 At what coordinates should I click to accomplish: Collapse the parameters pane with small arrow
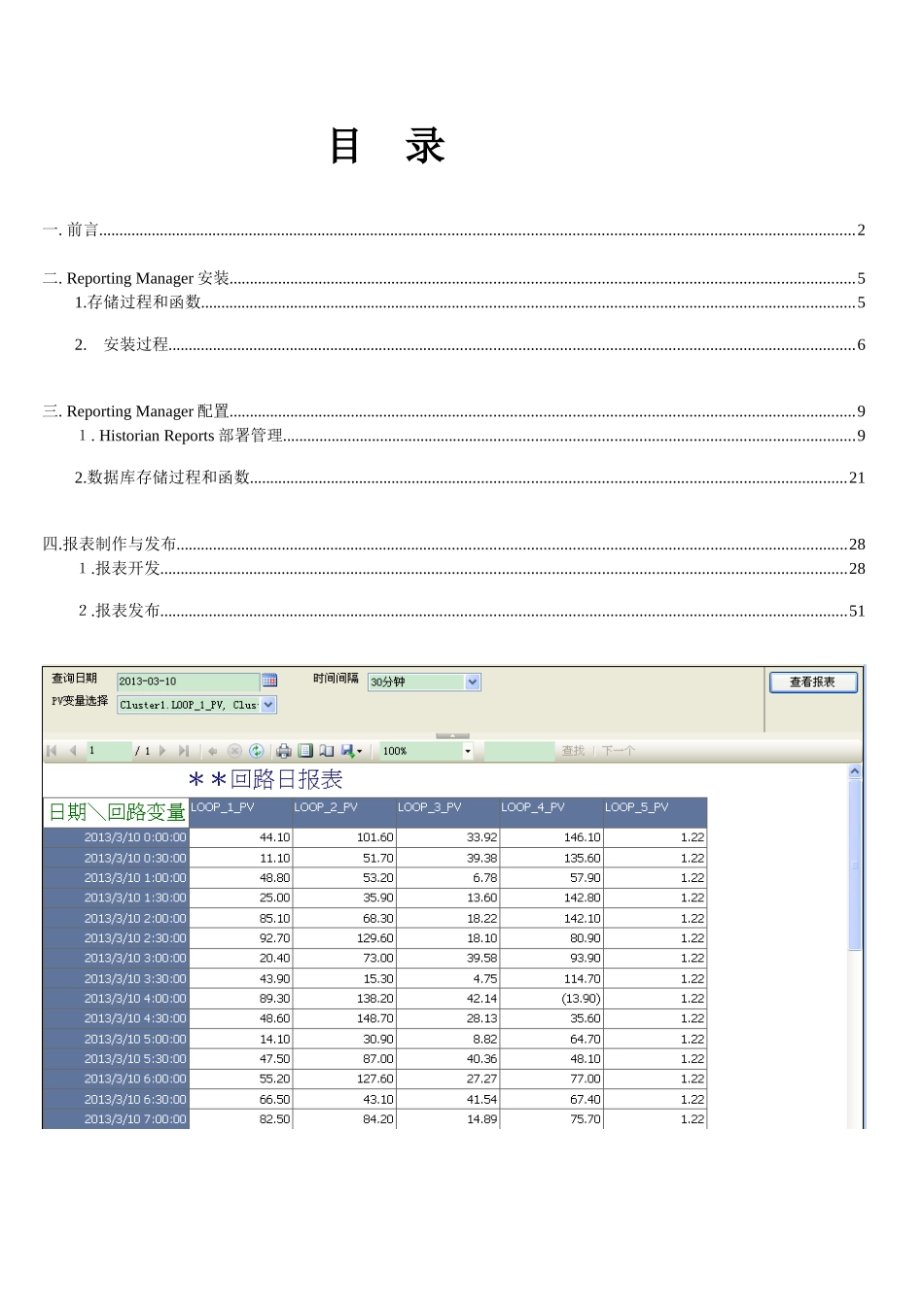[452, 736]
